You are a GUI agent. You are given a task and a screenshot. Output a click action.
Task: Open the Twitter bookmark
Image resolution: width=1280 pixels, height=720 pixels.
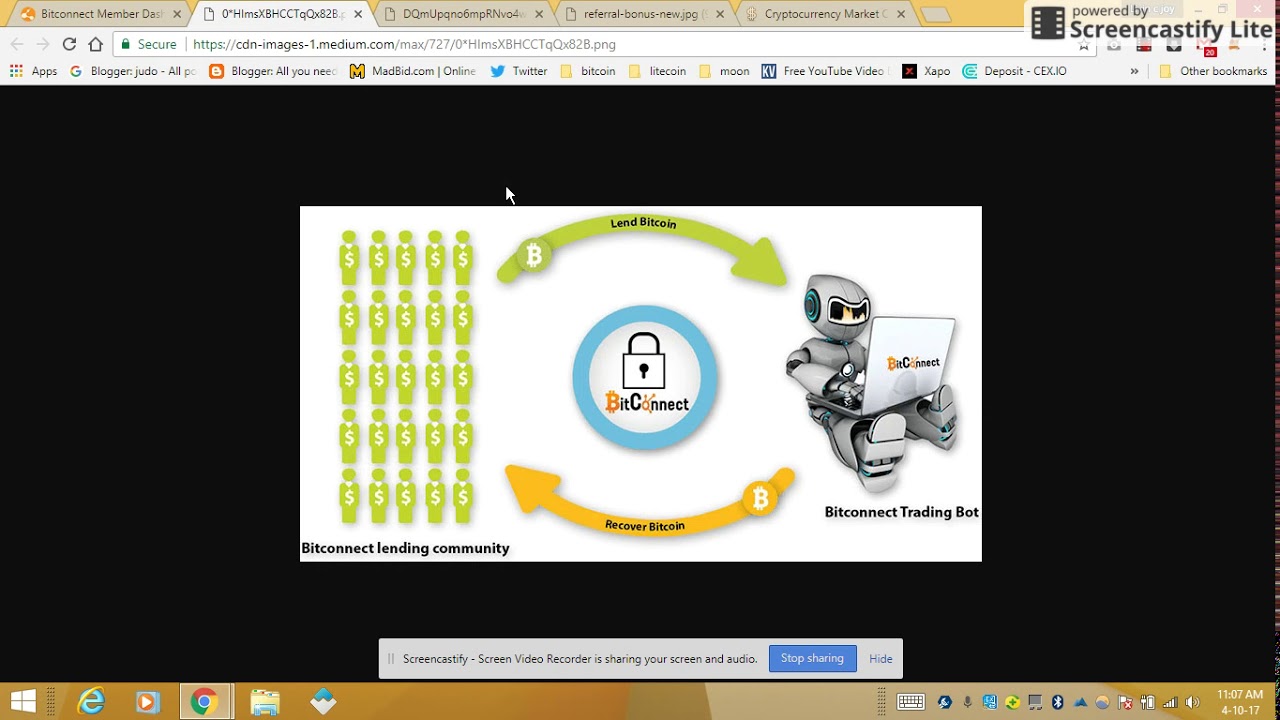[x=519, y=71]
